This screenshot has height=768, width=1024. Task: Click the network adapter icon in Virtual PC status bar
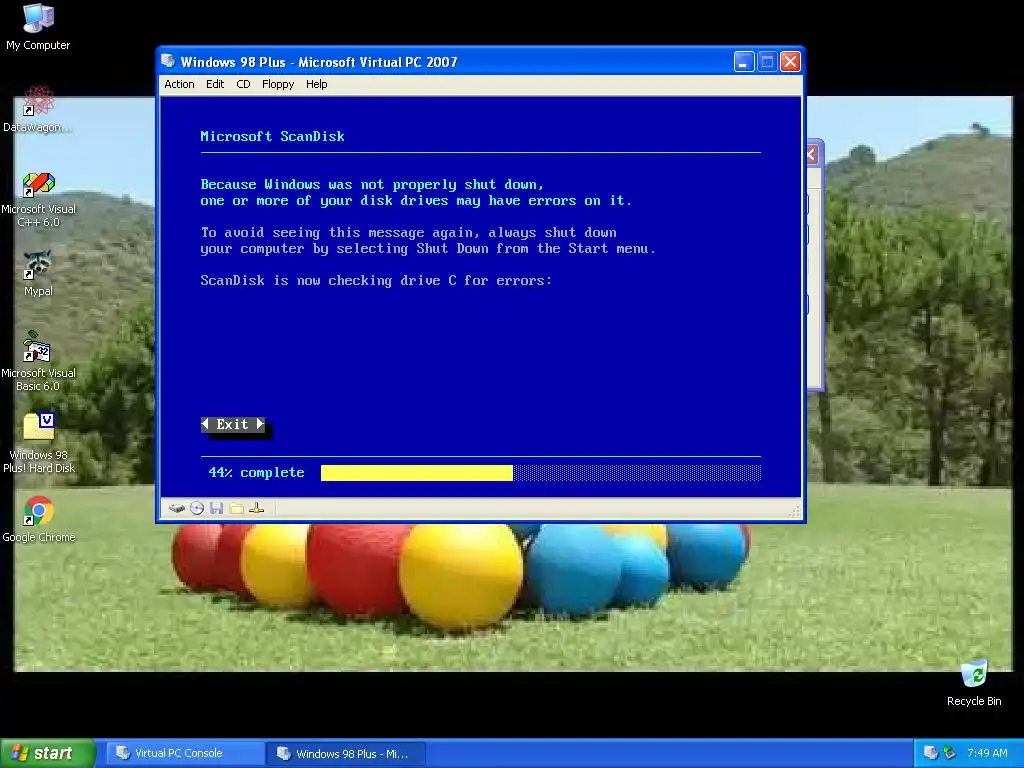257,508
